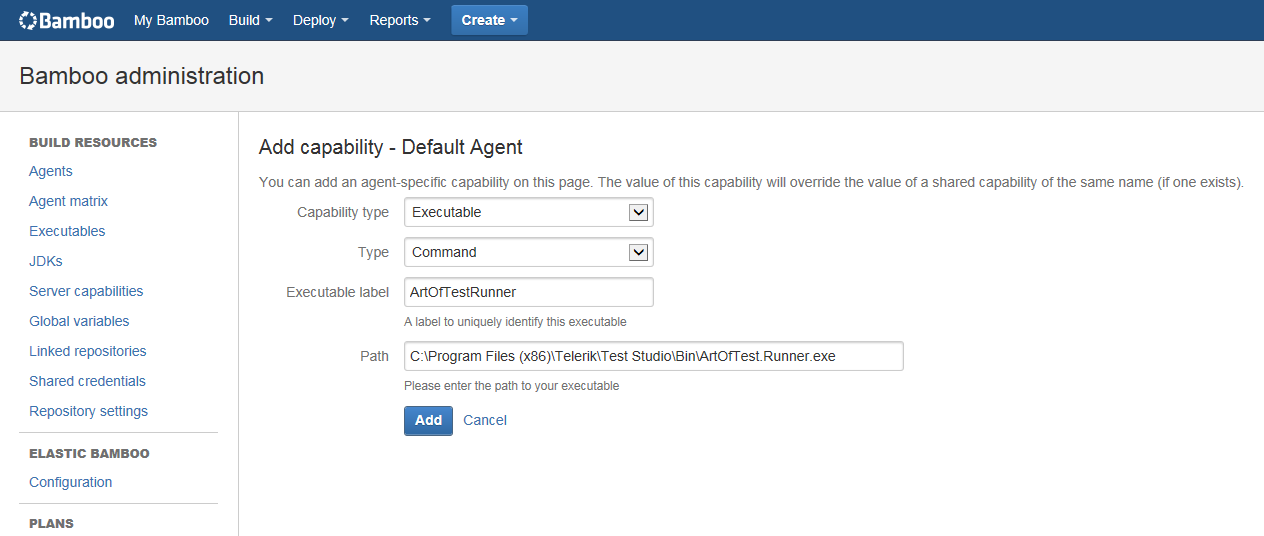Click the Cancel link

[x=485, y=421]
